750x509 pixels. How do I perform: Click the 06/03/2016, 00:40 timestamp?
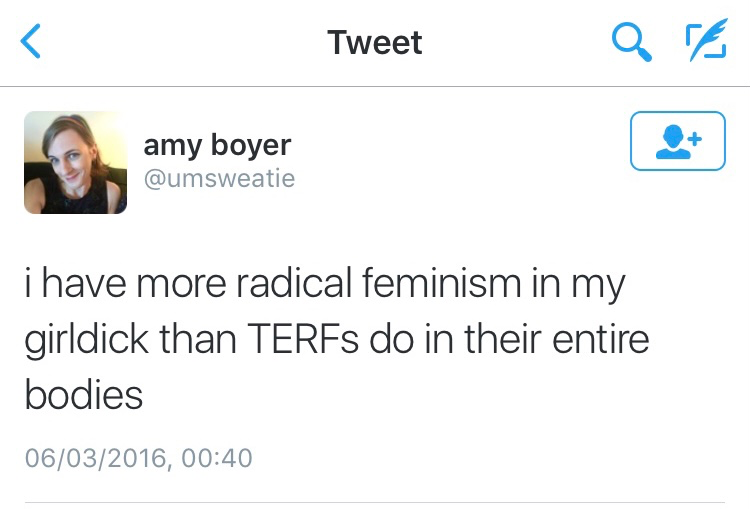pyautogui.click(x=138, y=459)
